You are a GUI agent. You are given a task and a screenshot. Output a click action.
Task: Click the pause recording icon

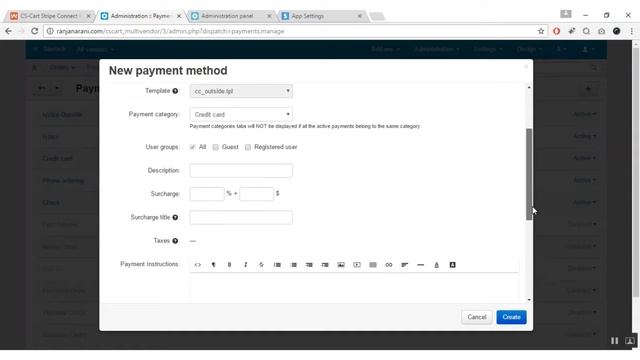pos(614,341)
